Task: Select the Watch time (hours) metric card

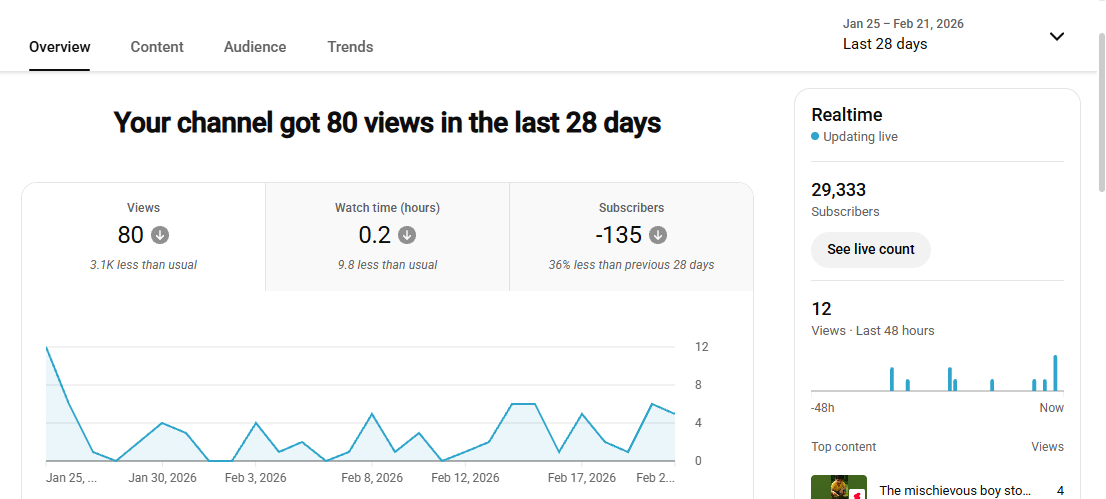Action: coord(387,237)
